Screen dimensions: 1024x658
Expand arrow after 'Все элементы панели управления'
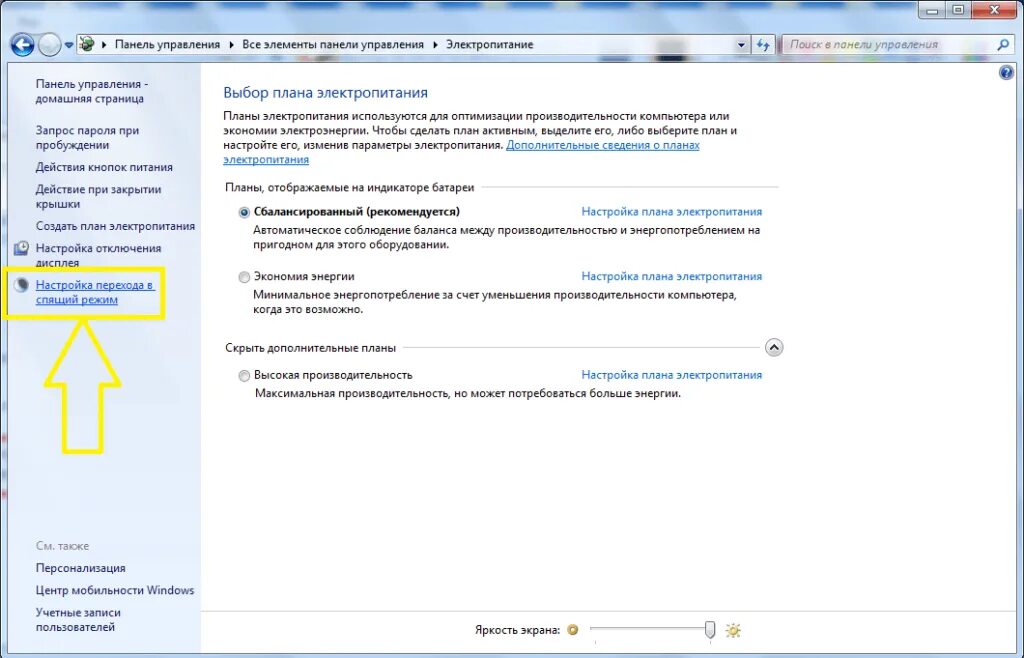click(435, 44)
